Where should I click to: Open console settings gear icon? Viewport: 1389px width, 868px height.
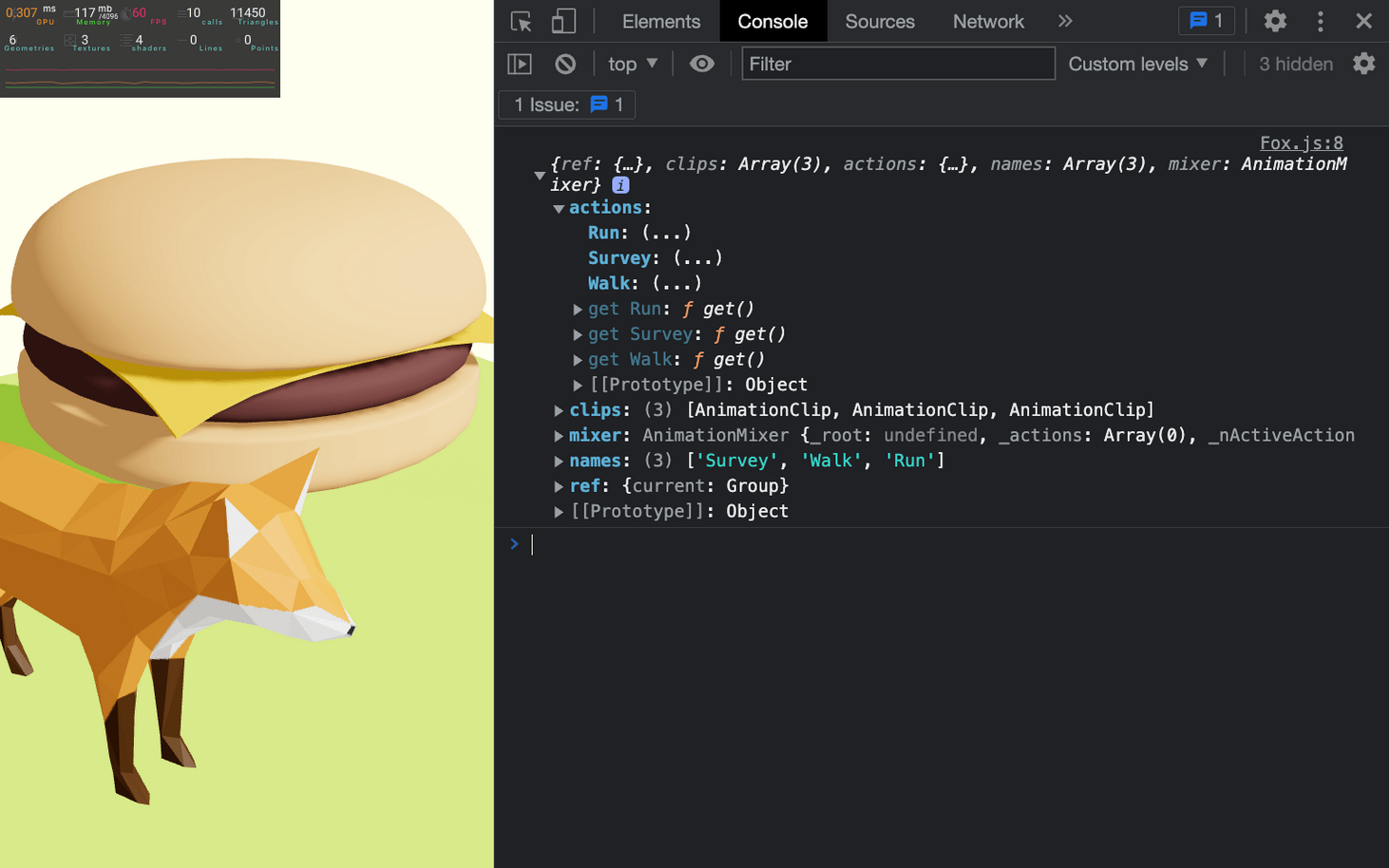pos(1363,64)
